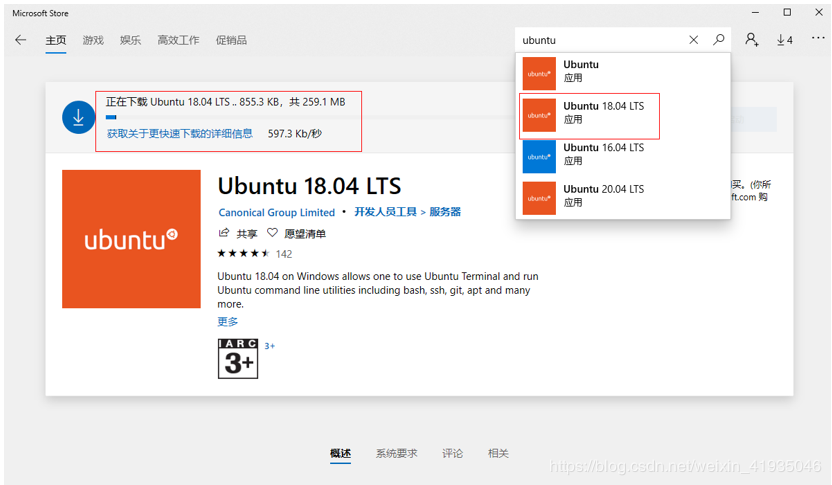The image size is (832, 485).
Task: Select Ubuntu 16.04 LTS search suggestion
Action: pyautogui.click(x=623, y=156)
